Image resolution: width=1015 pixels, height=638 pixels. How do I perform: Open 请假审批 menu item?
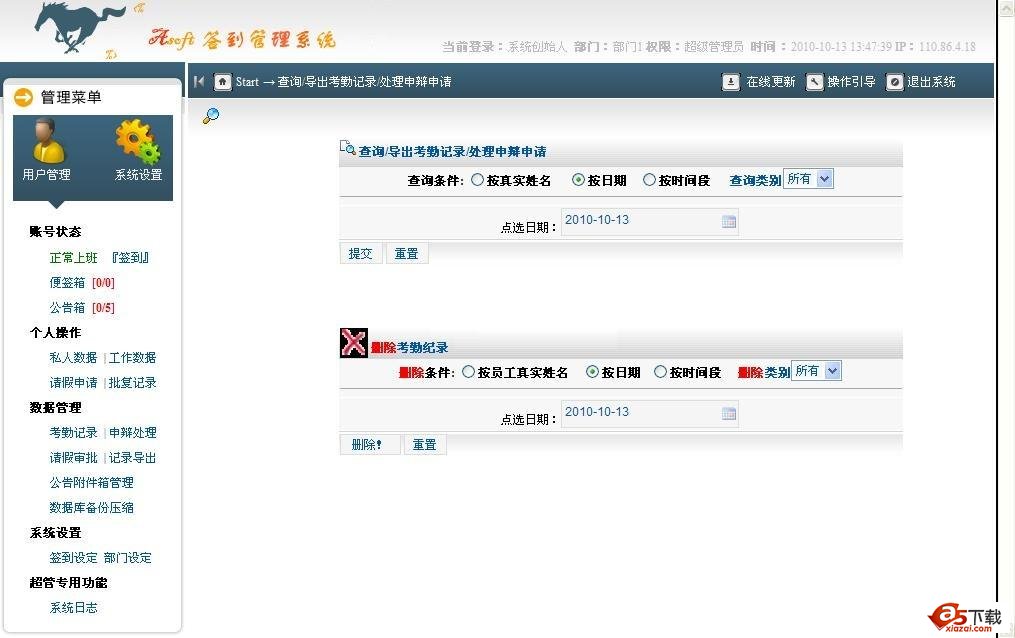click(x=73, y=458)
